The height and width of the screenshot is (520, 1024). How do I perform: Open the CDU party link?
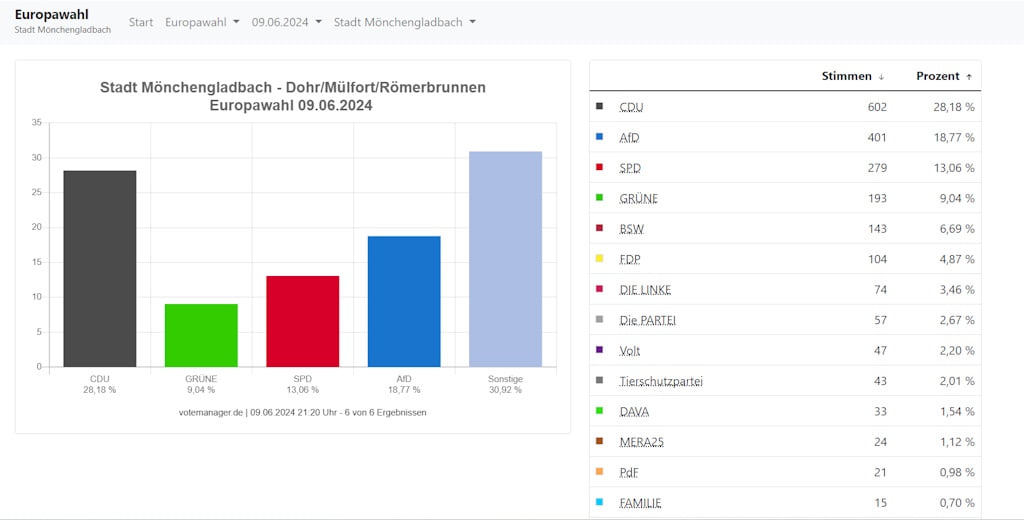tap(631, 107)
